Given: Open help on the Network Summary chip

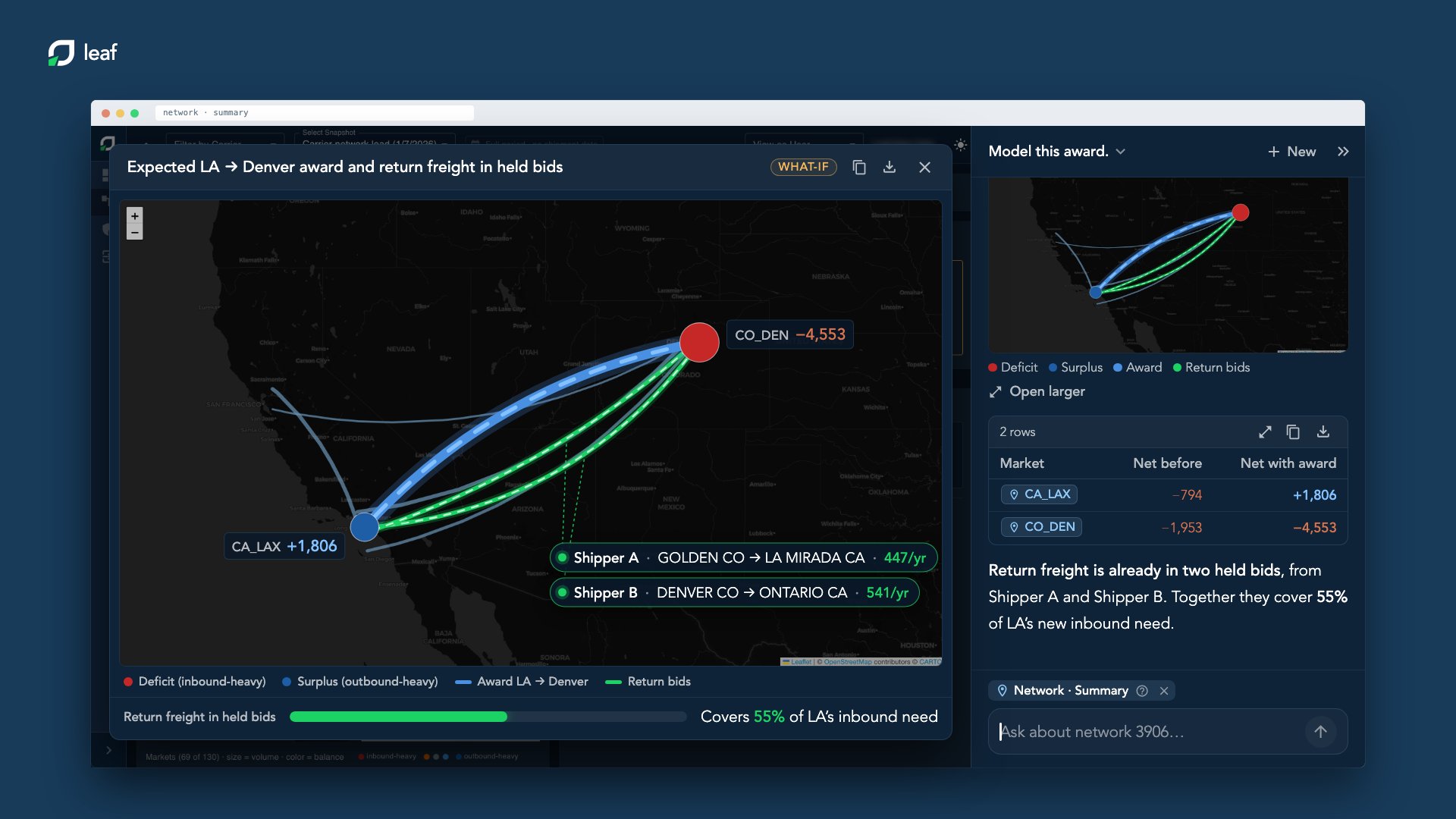Looking at the screenshot, I should tap(1142, 691).
